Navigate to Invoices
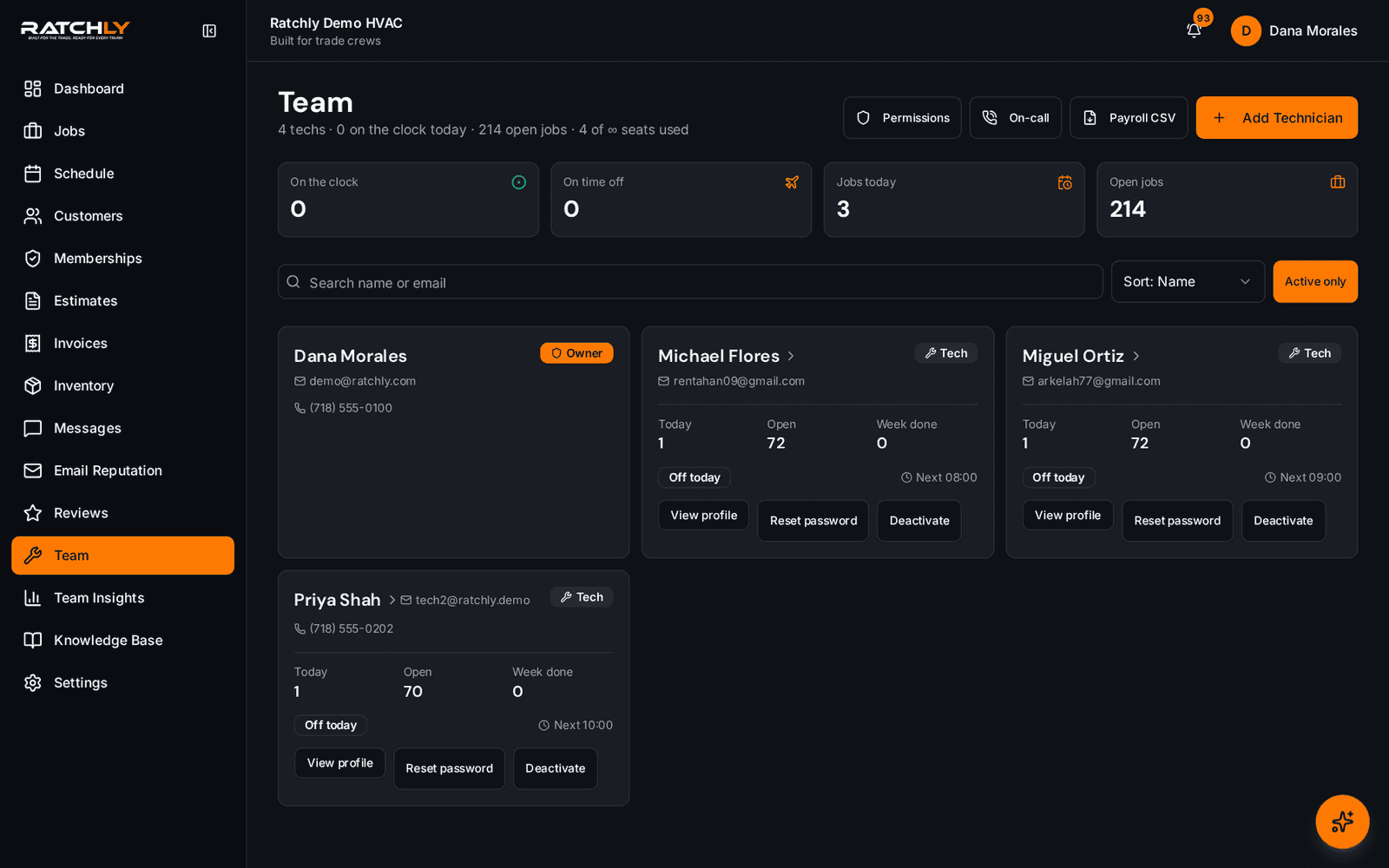Image resolution: width=1389 pixels, height=868 pixels. 122,344
